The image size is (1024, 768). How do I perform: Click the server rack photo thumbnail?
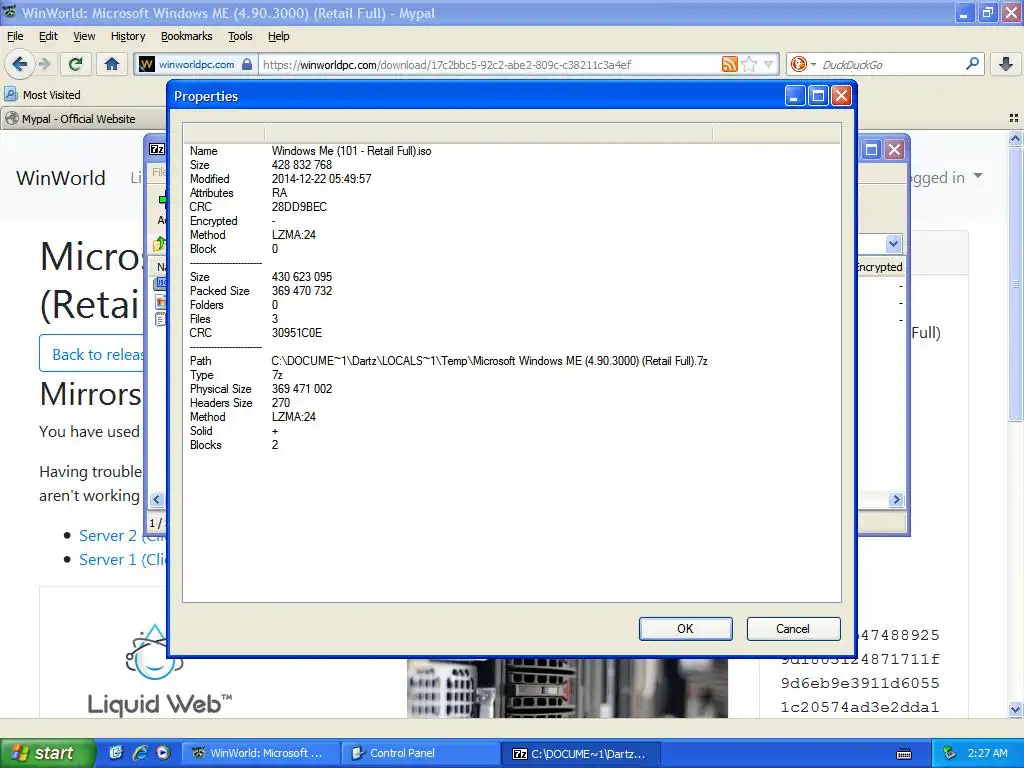pos(567,688)
